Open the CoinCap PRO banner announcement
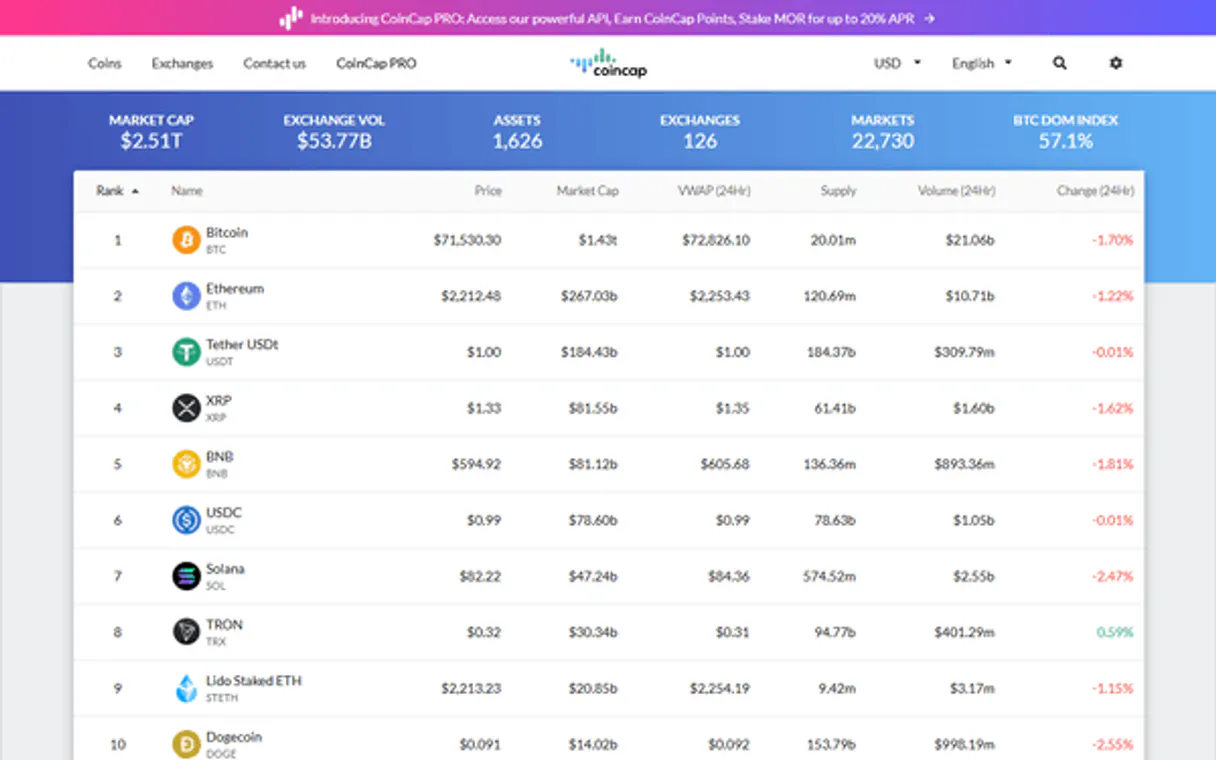 [x=608, y=17]
